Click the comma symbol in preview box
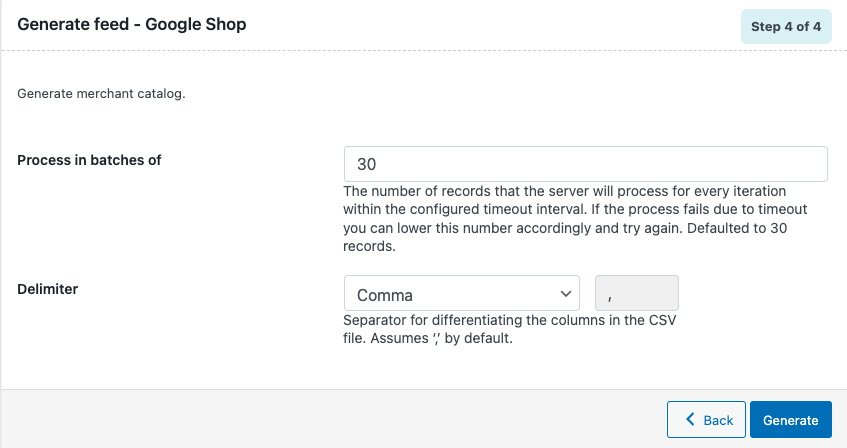Screen dimensions: 847x448 (609, 295)
